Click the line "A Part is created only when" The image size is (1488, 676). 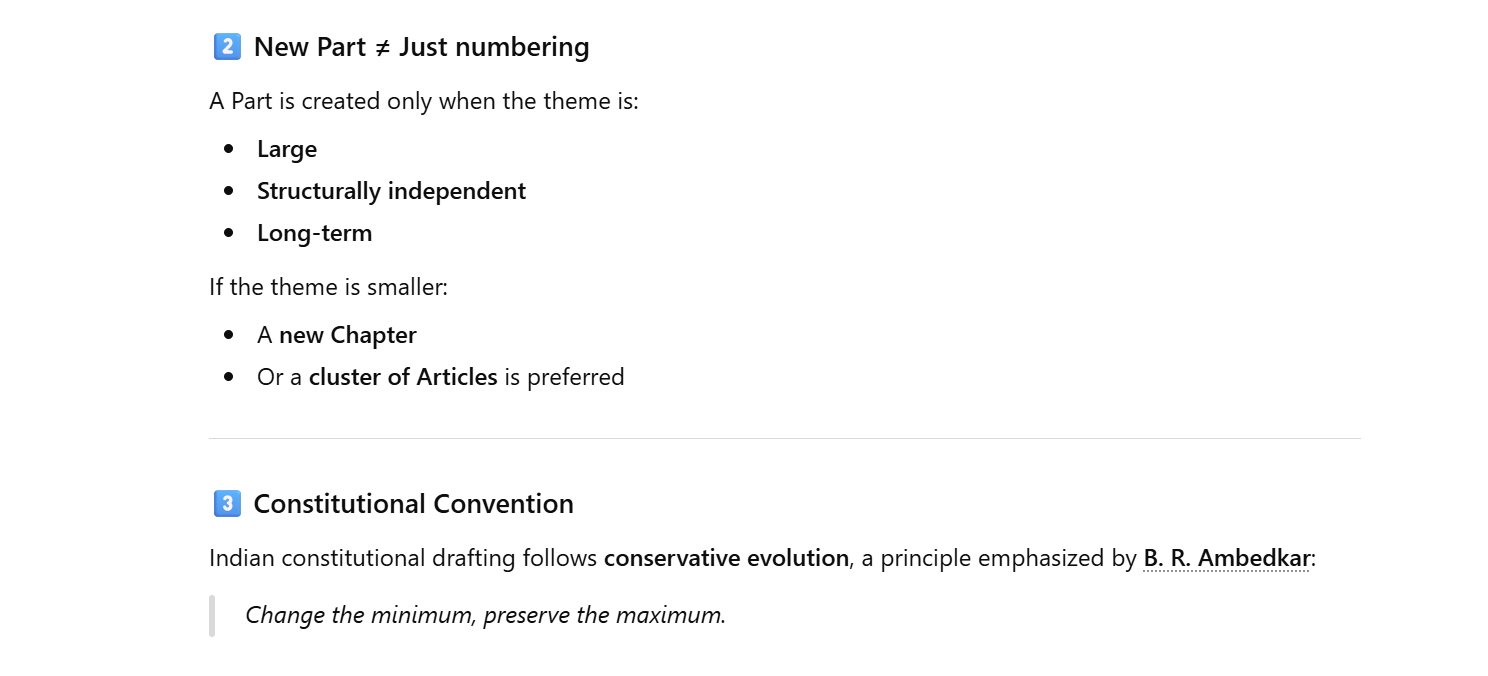coord(423,101)
